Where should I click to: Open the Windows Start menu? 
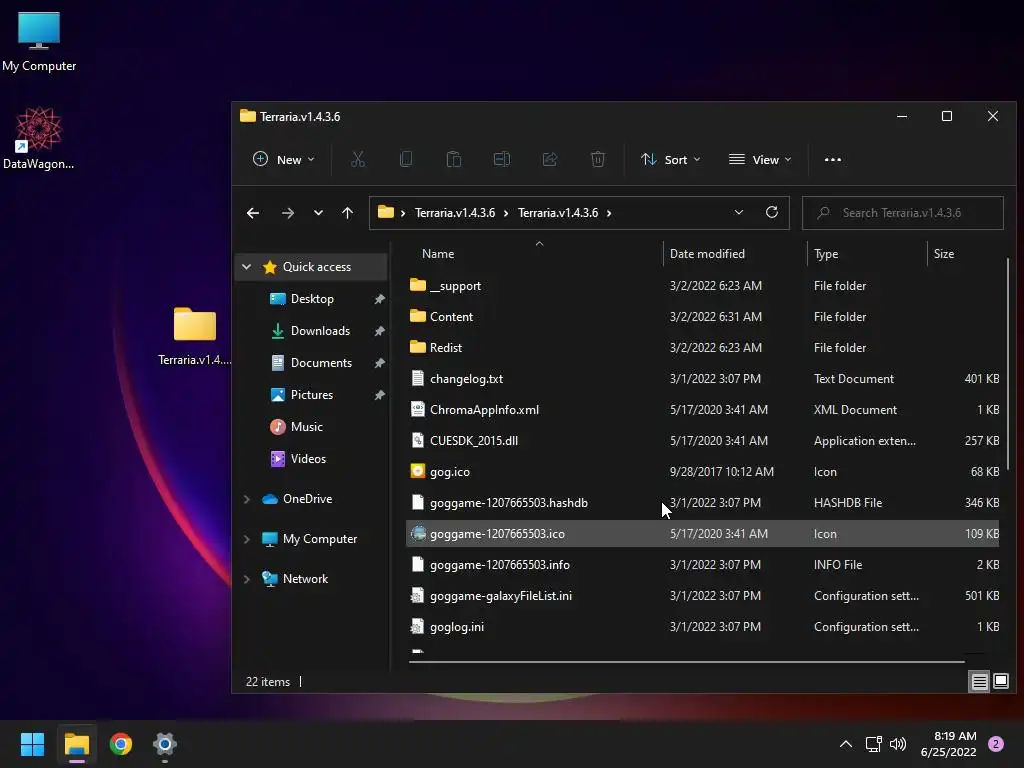tap(32, 744)
